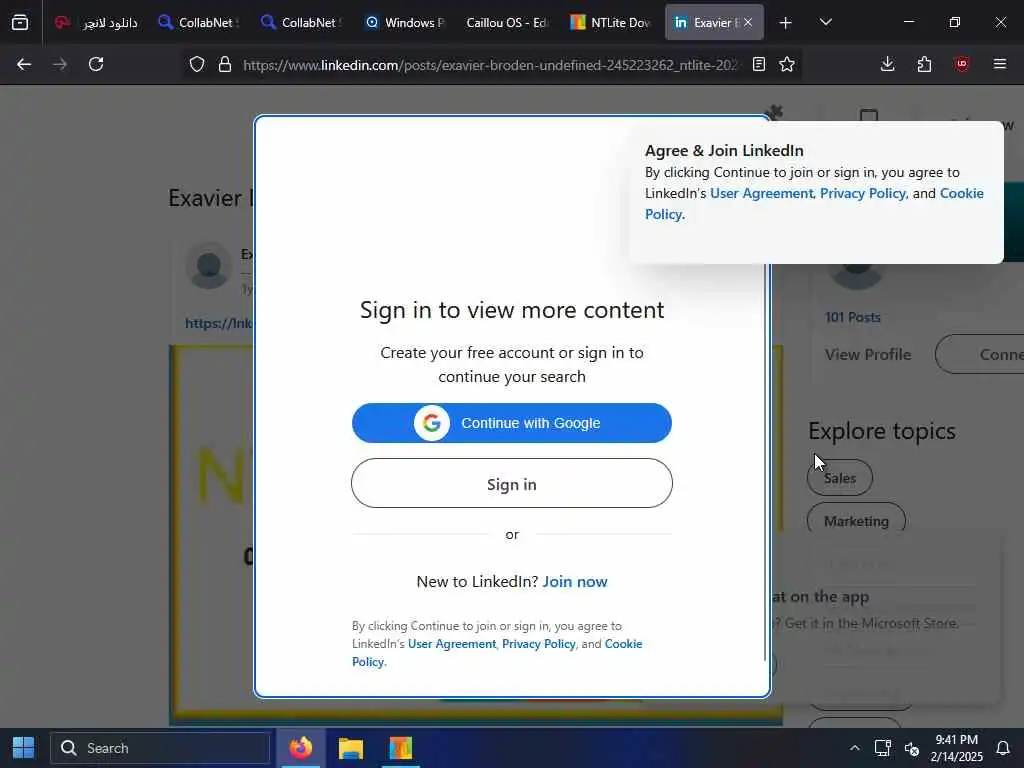This screenshot has width=1024, height=768.
Task: Click the Sign in button in dialog
Action: click(511, 483)
